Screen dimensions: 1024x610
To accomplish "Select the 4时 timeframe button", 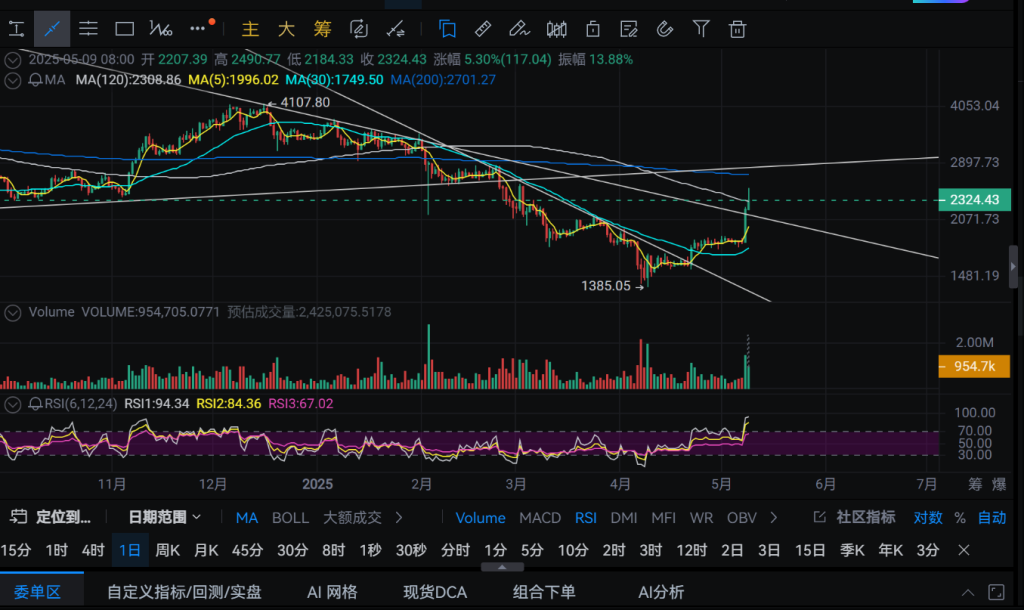I will pyautogui.click(x=93, y=550).
